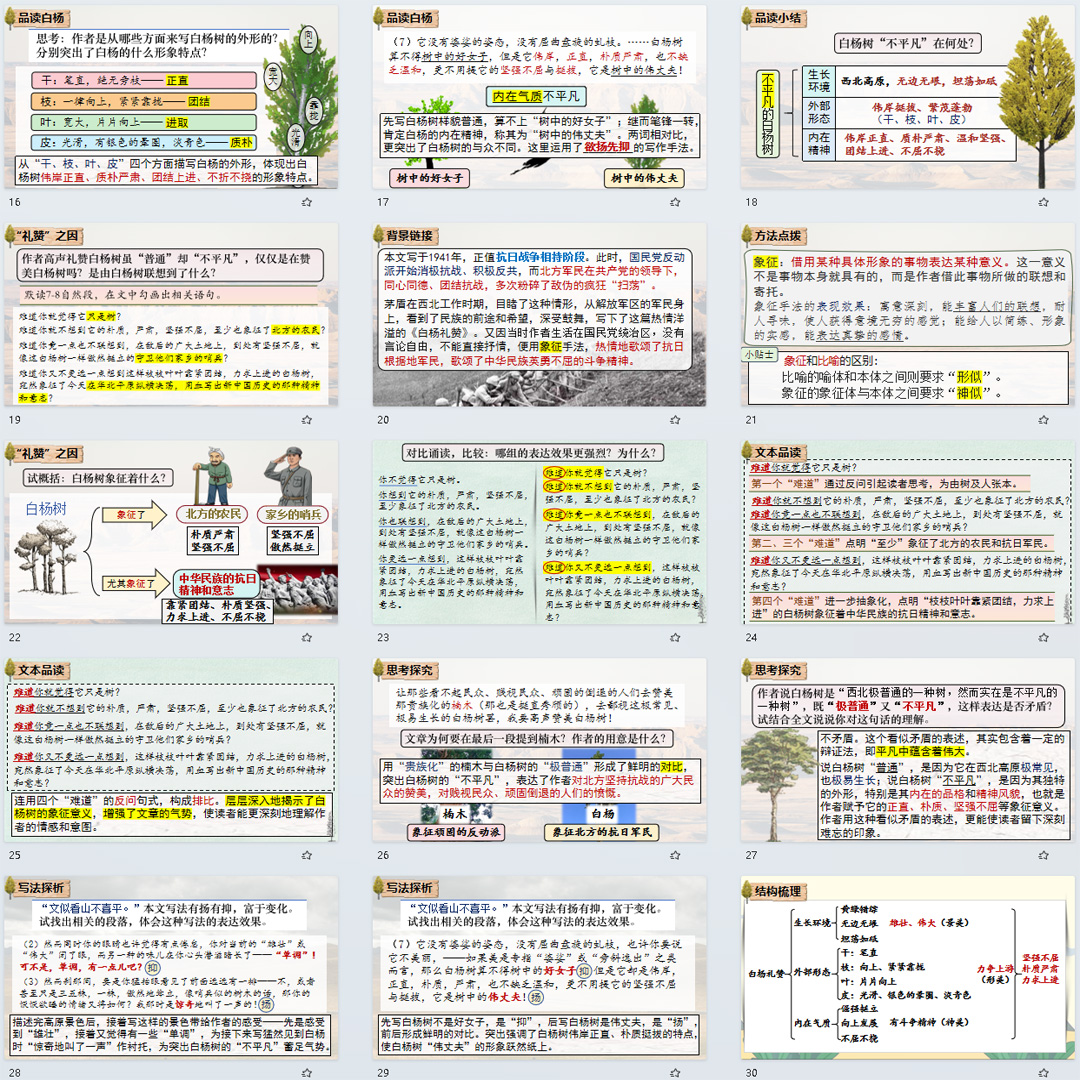The height and width of the screenshot is (1080, 1080).
Task: Select slide 23 对比诵读 comparison thumbnail
Action: point(539,532)
